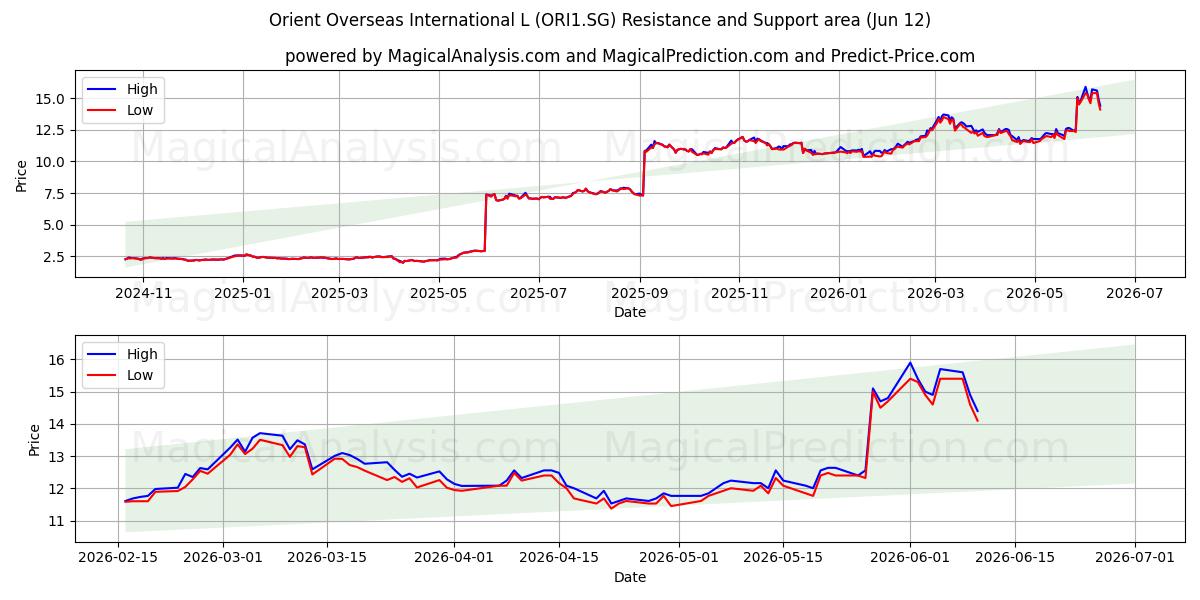Click the '2026-07-01' date tick
The width and height of the screenshot is (1200, 600).
[x=1135, y=558]
